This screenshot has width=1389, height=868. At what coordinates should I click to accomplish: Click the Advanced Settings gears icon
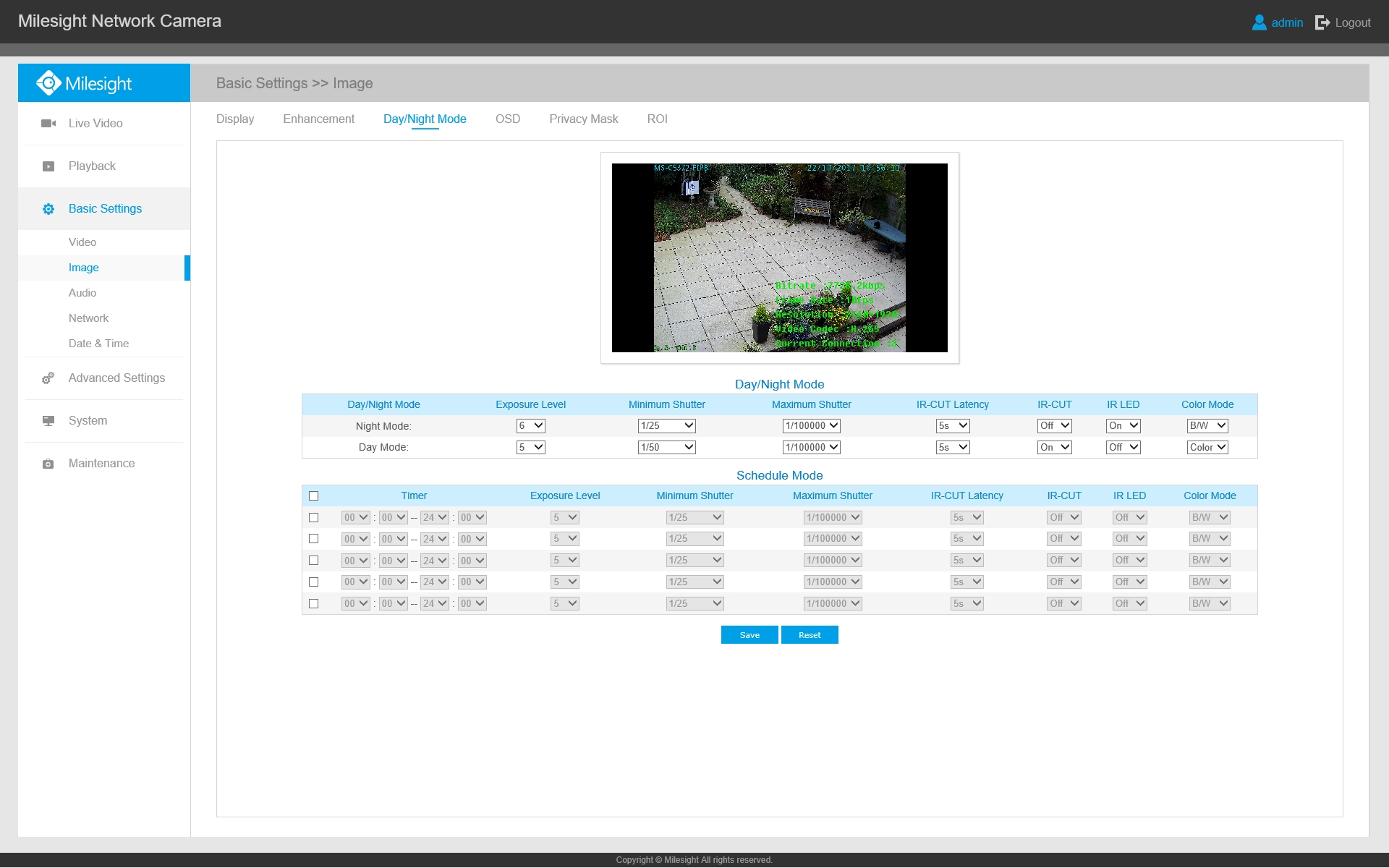coord(48,378)
